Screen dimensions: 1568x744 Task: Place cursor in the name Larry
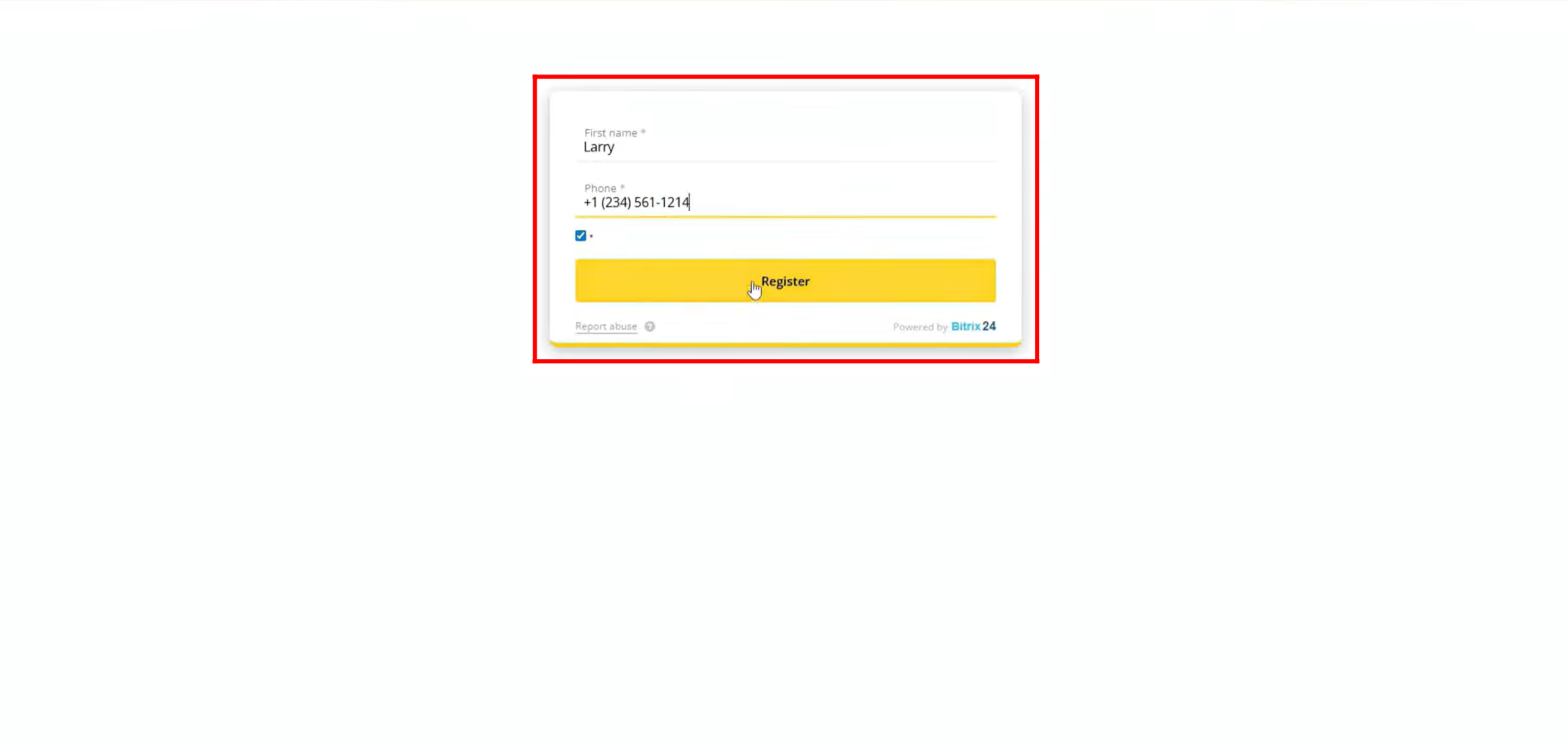click(599, 147)
